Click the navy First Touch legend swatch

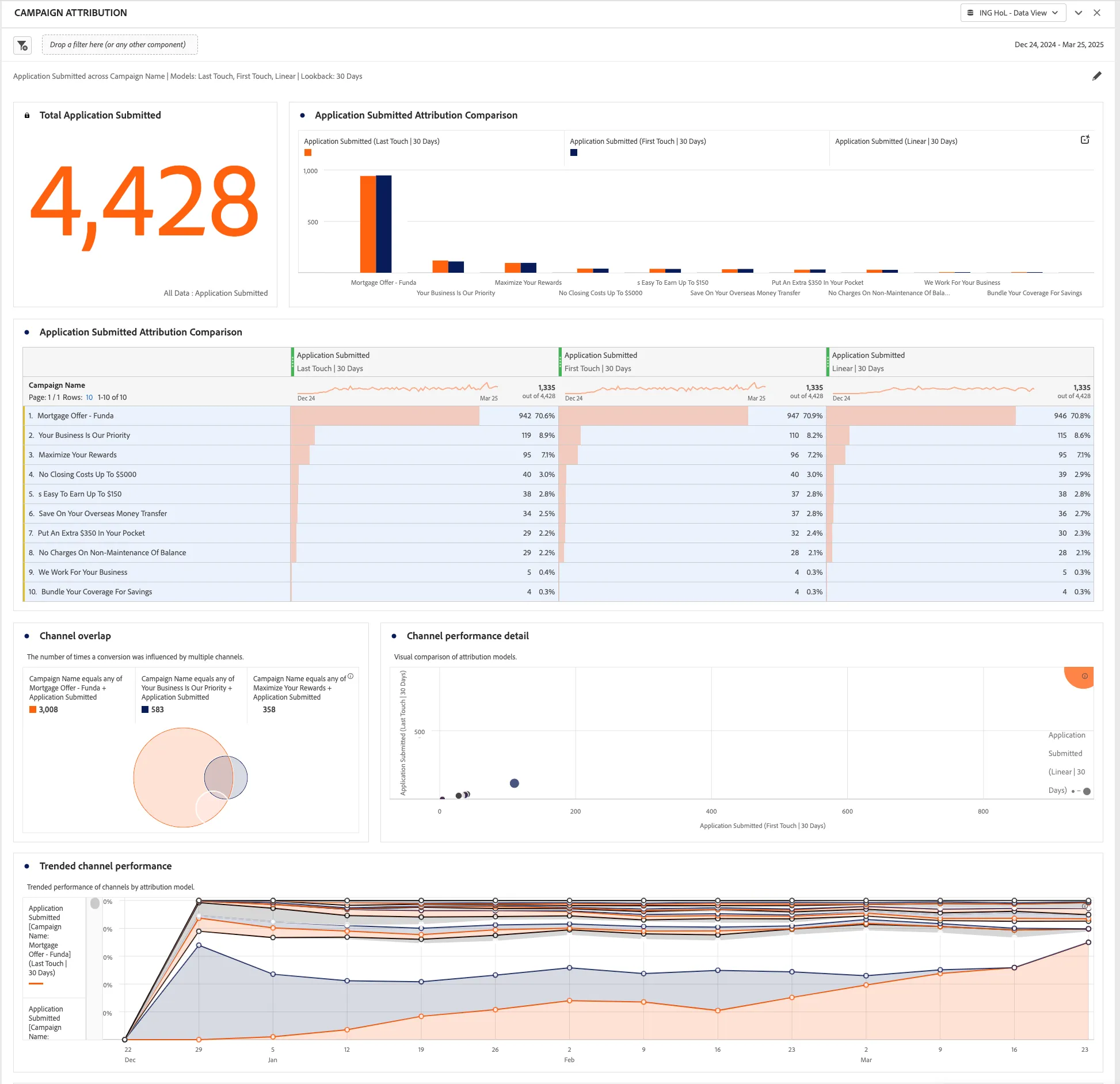tap(574, 153)
